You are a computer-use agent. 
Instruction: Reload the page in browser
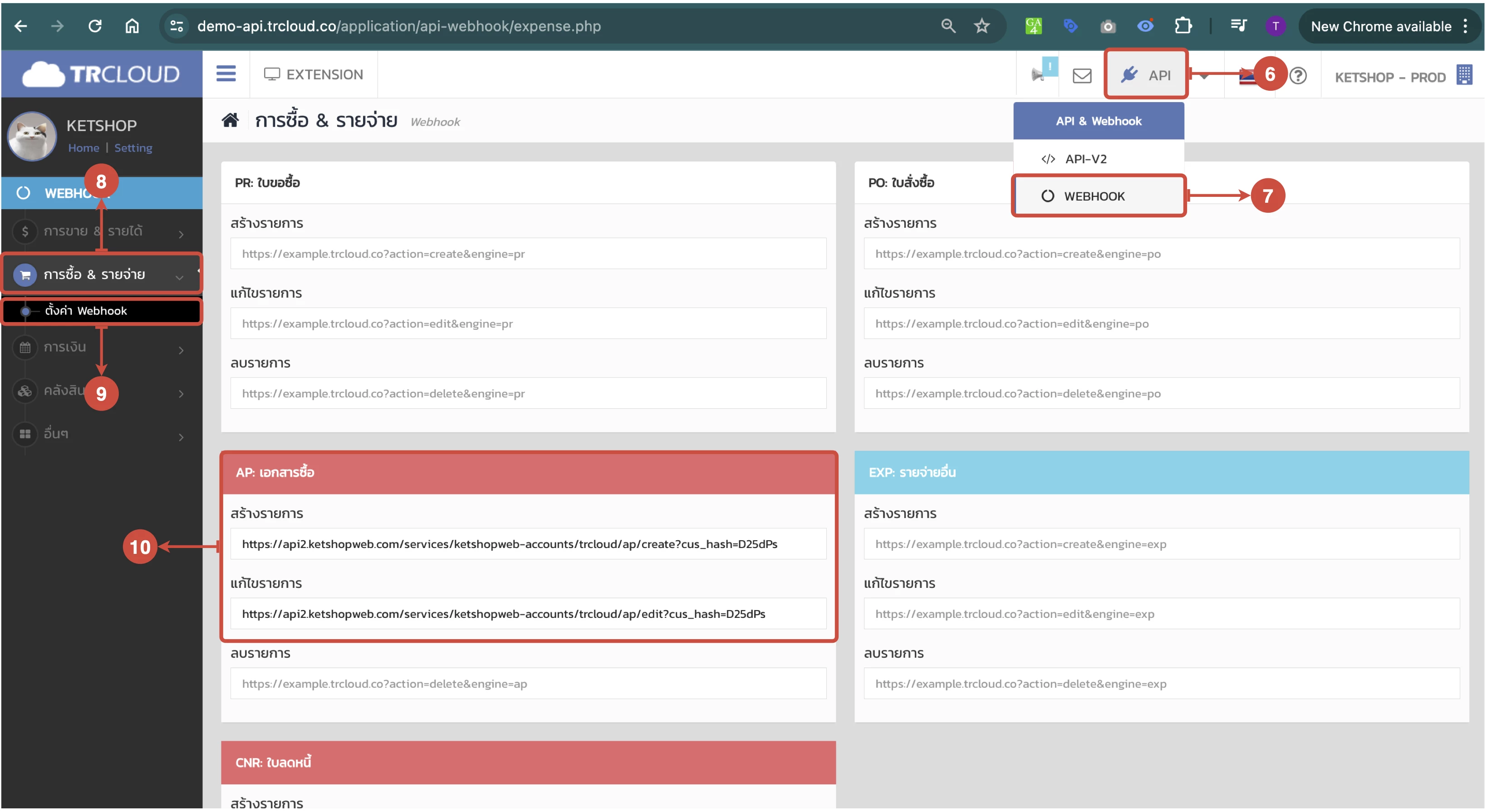coord(95,26)
